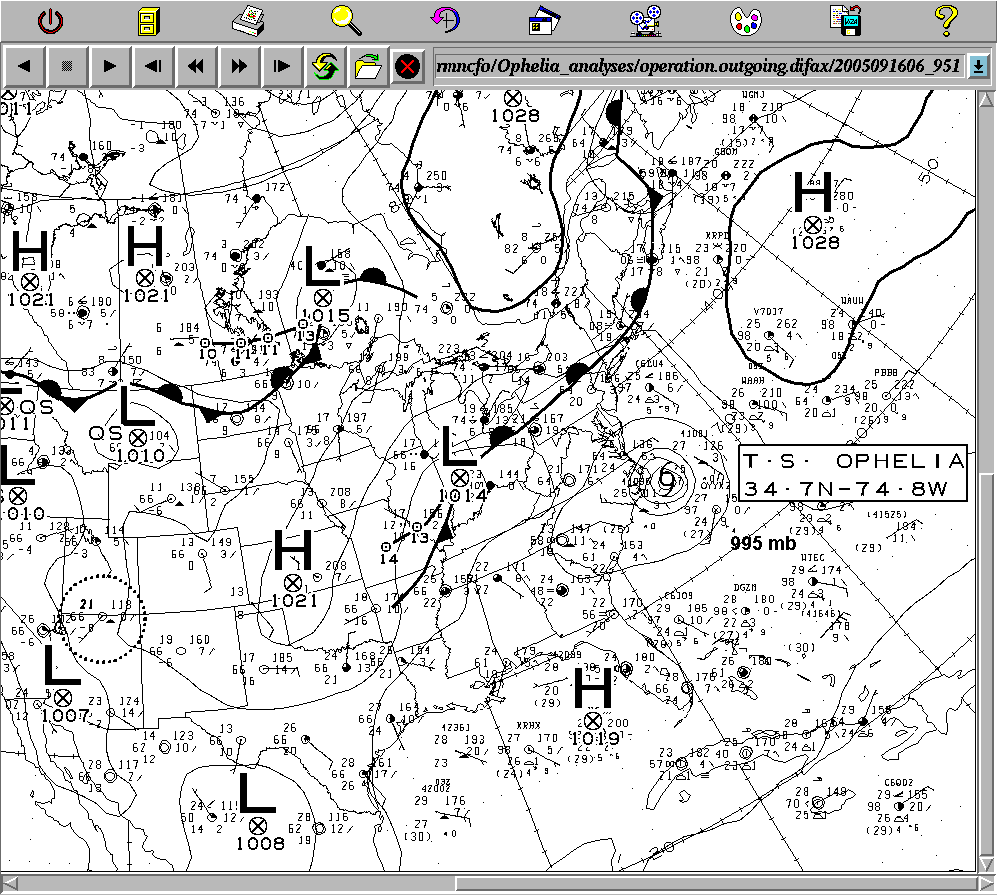Viewport: 997px width, 895px height.
Task: Click the film projector animation icon
Action: [645, 19]
